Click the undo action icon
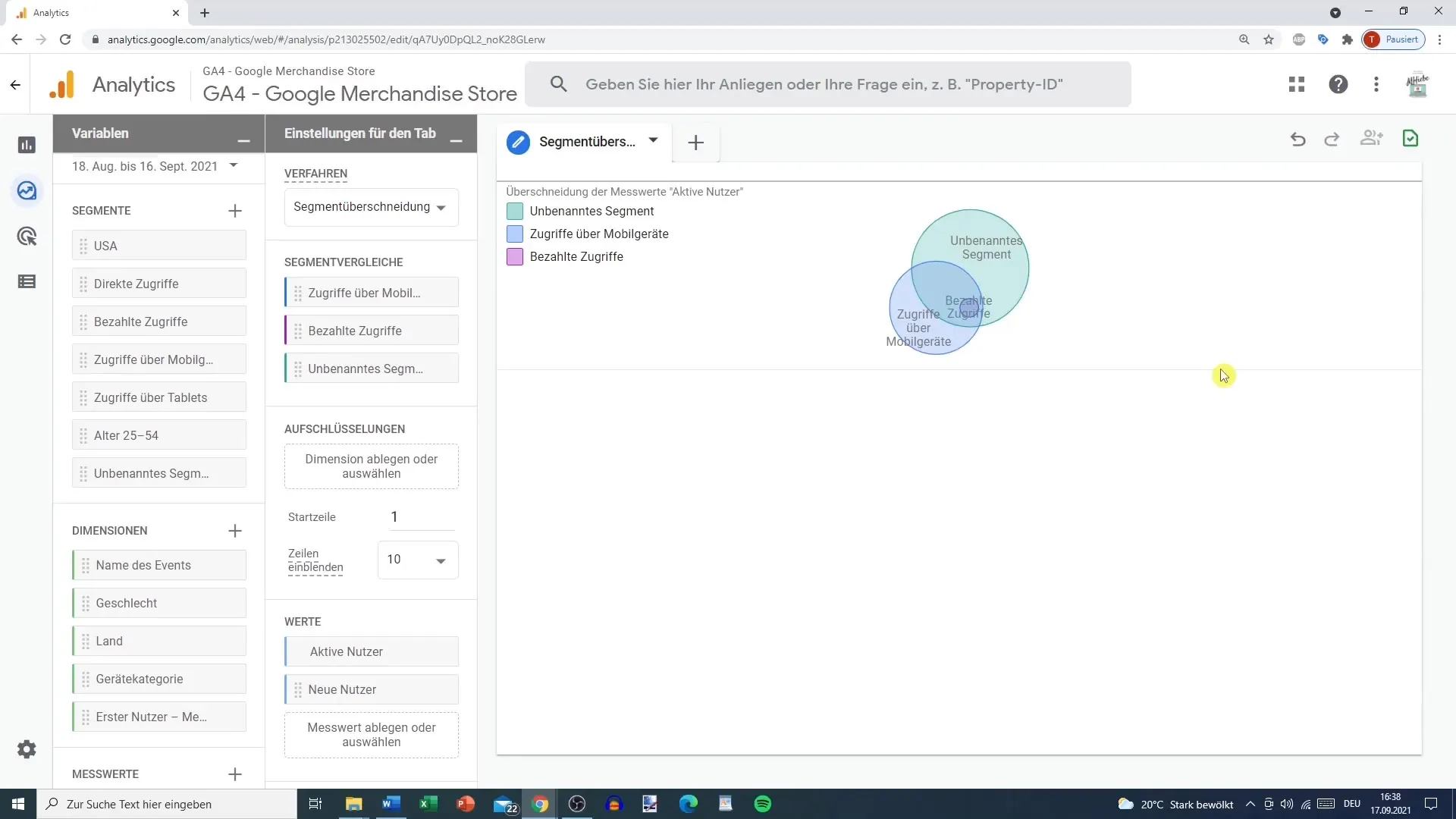Image resolution: width=1456 pixels, height=819 pixels. point(1298,139)
